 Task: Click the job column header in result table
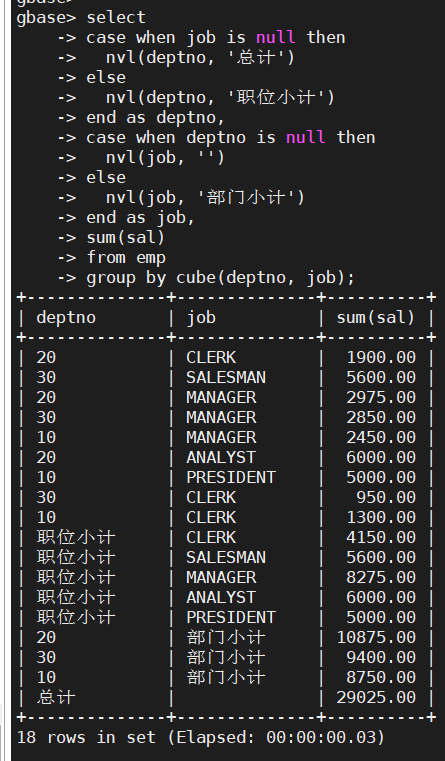click(201, 317)
